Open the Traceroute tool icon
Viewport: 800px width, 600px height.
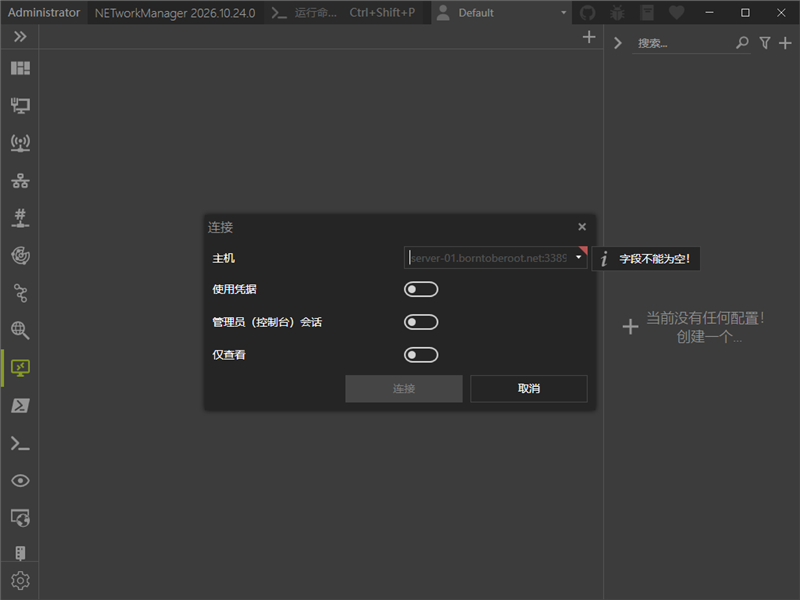[20, 293]
